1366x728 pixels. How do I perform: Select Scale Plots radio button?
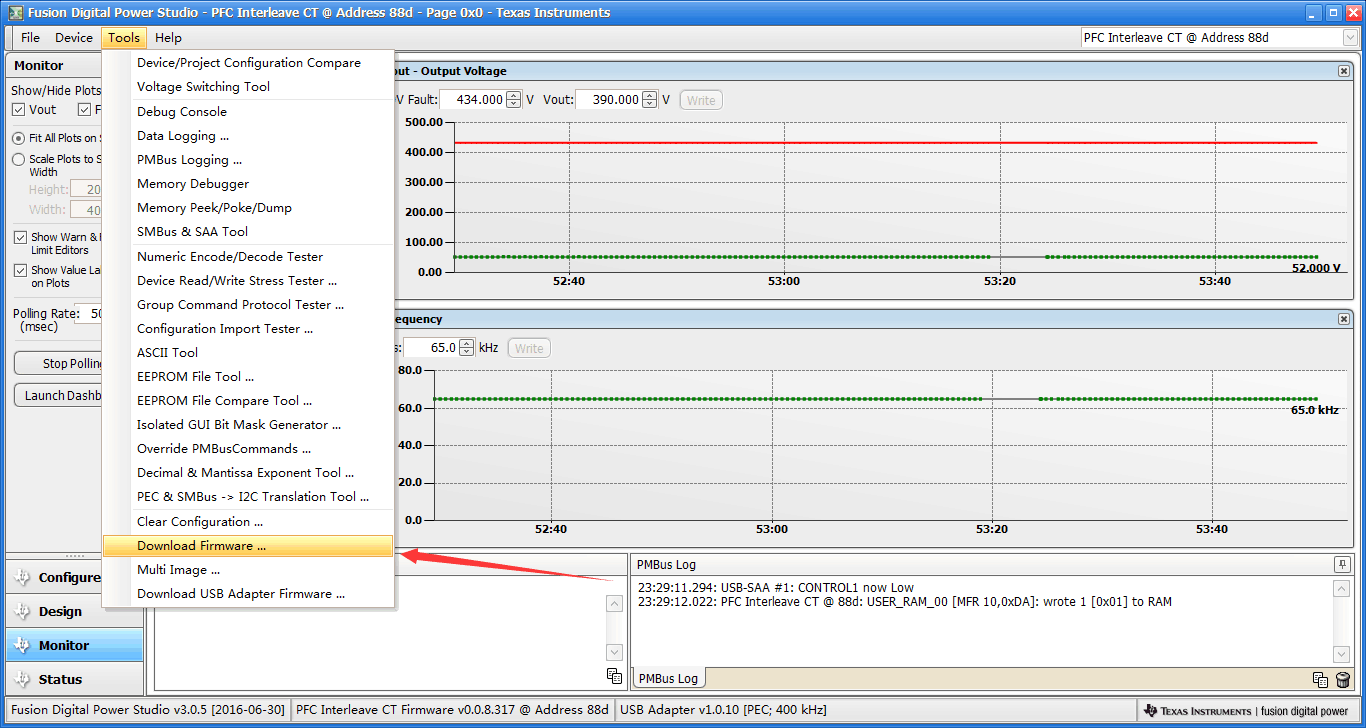pyautogui.click(x=18, y=159)
